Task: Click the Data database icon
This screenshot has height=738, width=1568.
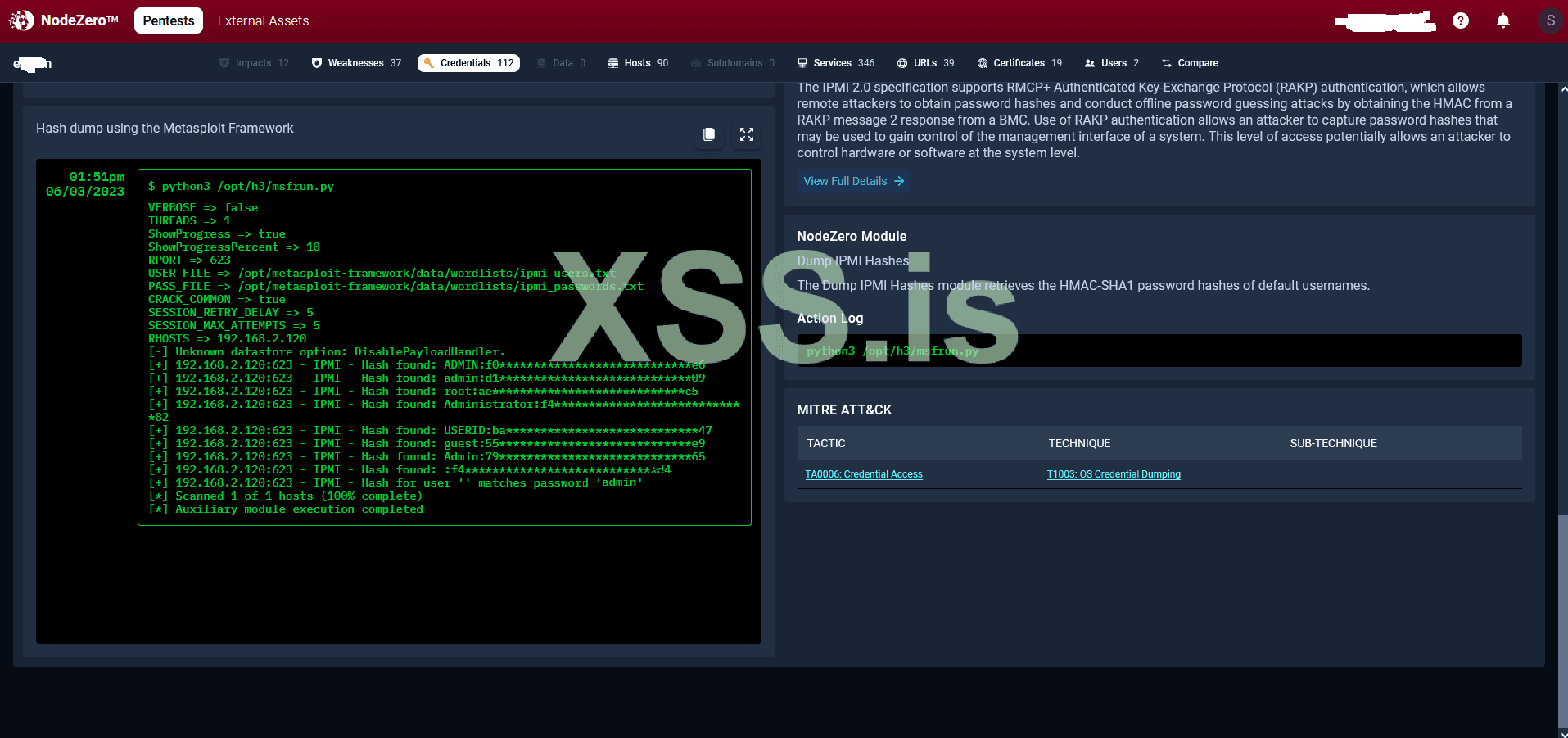Action: click(x=541, y=63)
